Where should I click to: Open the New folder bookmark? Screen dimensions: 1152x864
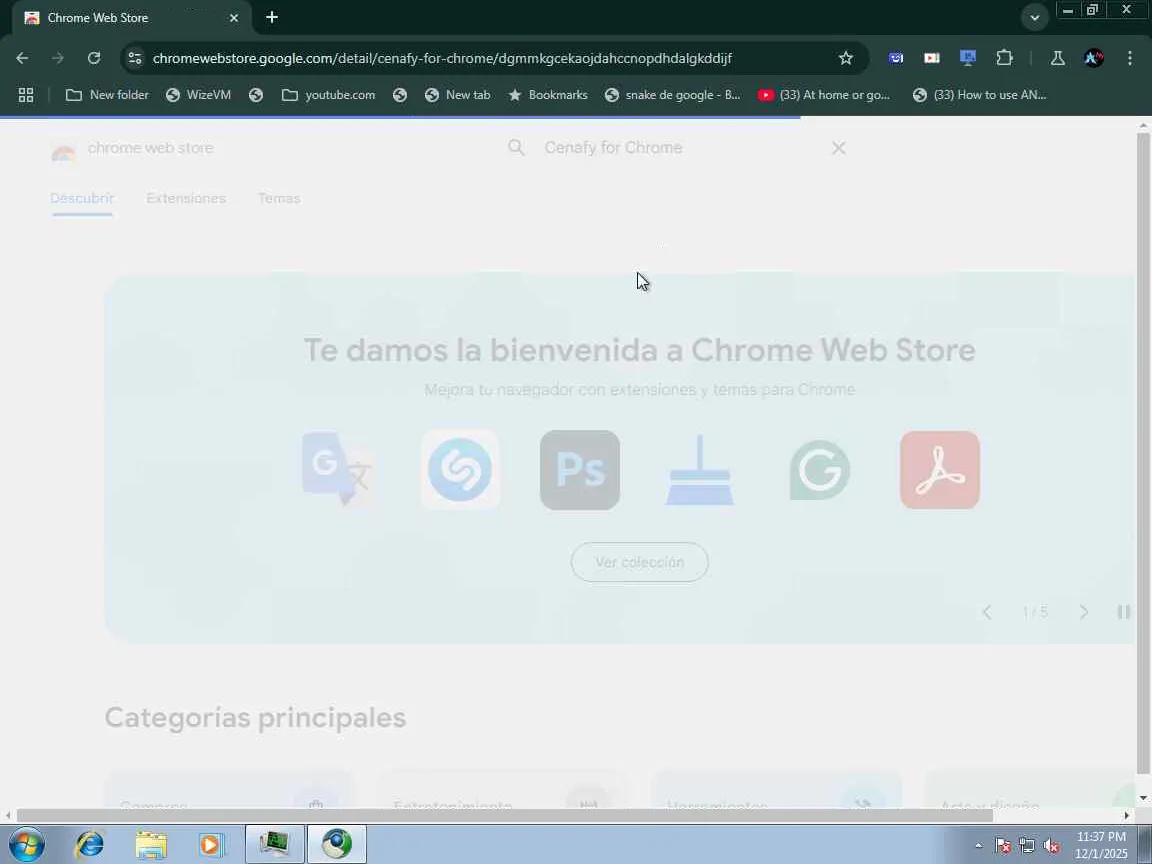pyautogui.click(x=107, y=95)
